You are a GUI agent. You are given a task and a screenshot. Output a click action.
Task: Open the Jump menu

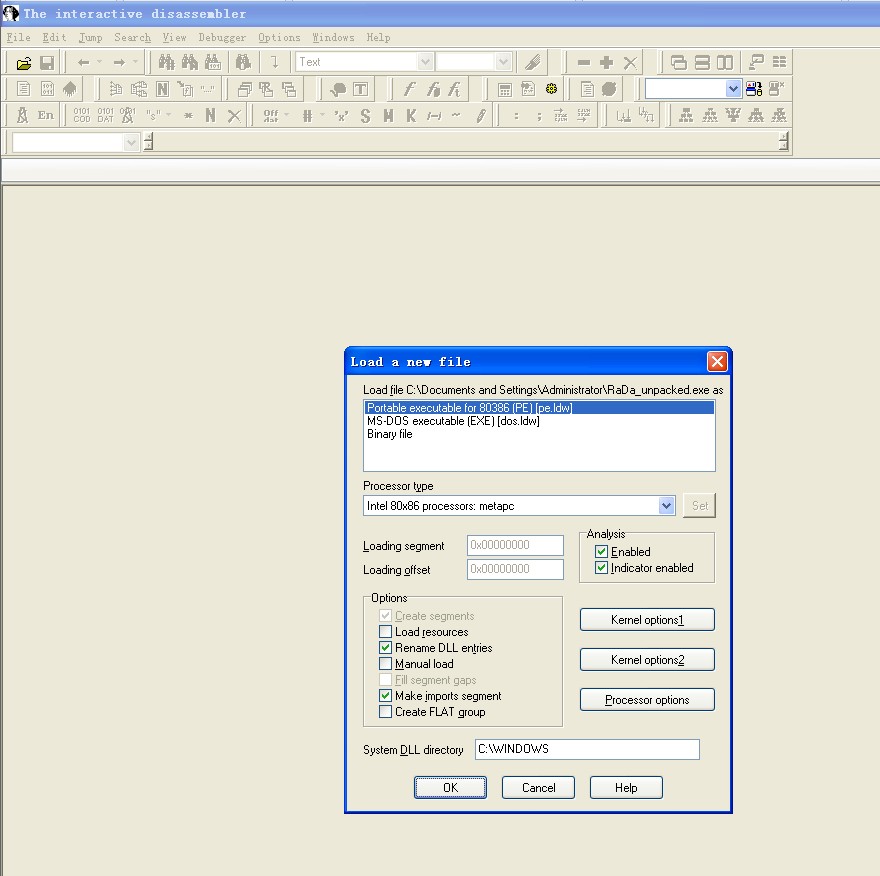pos(90,38)
